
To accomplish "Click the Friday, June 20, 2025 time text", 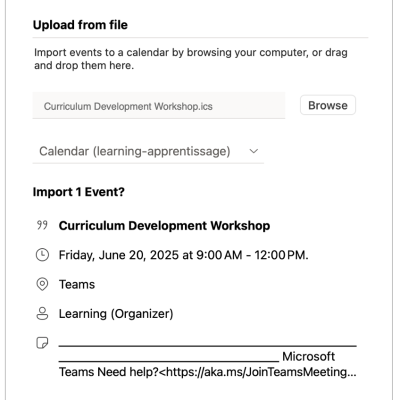I will (184, 255).
